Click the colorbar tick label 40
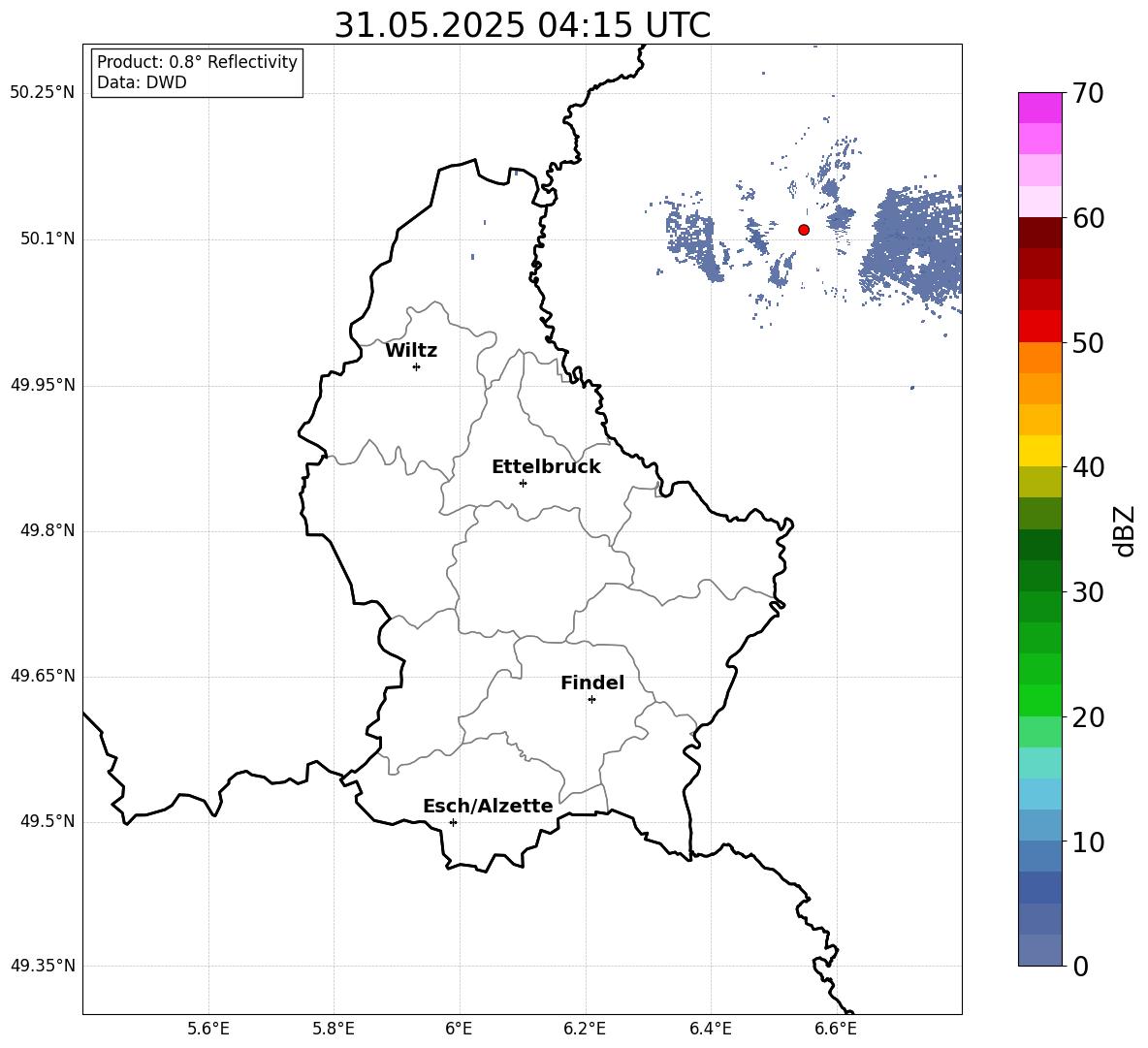The height and width of the screenshot is (1048, 1148). (x=1088, y=467)
